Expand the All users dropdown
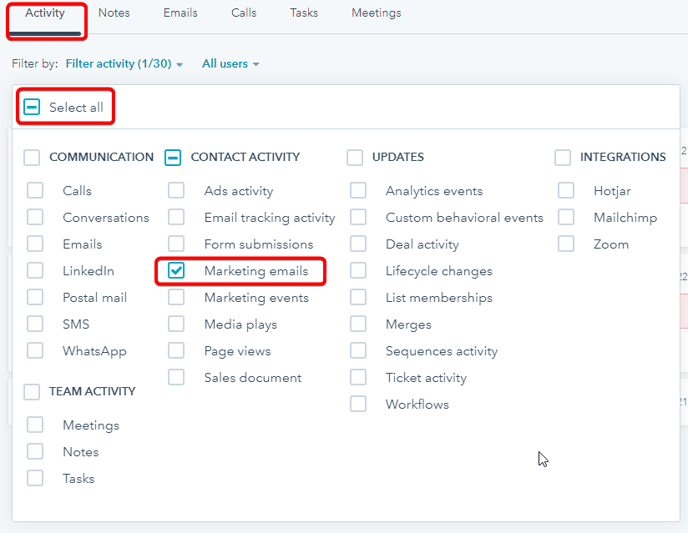Image resolution: width=688 pixels, height=533 pixels. pyautogui.click(x=230, y=64)
